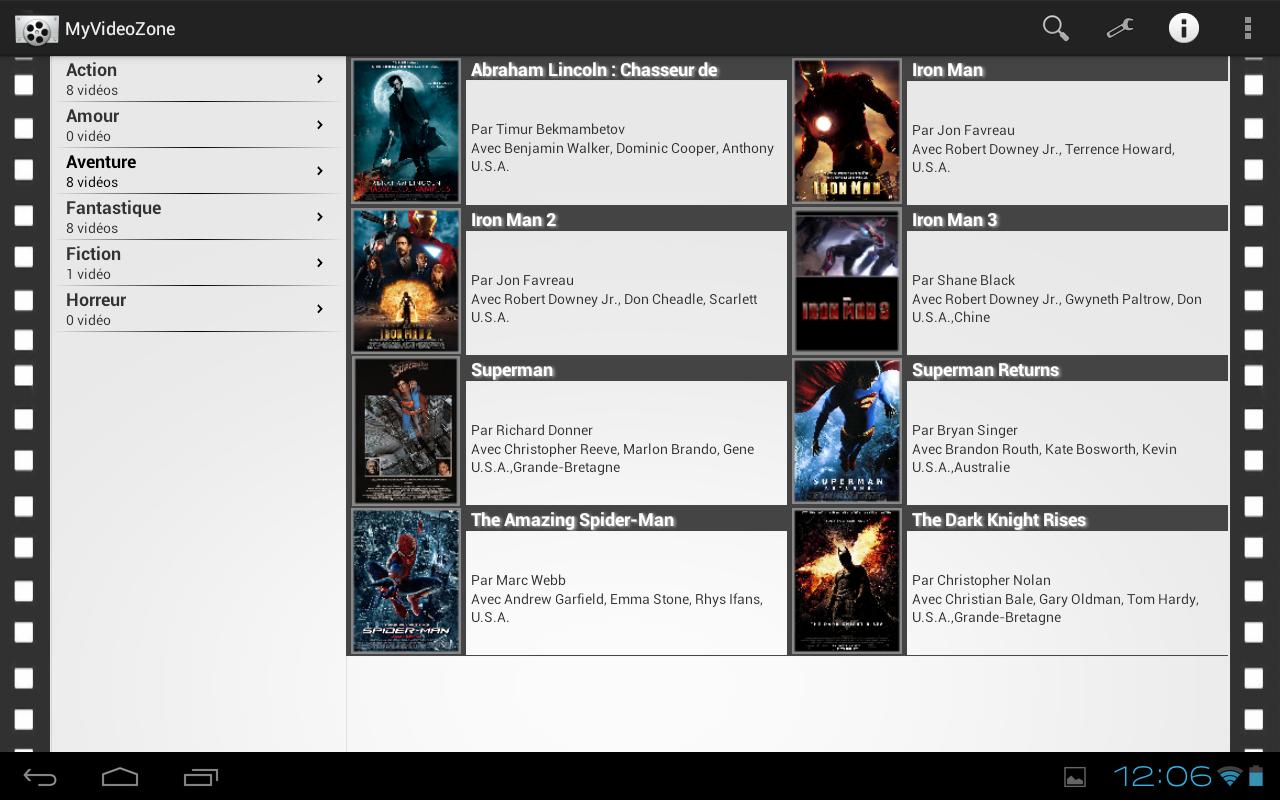Click the title "Abraham Lincoln : Chasseur de"
Image resolution: width=1280 pixels, height=800 pixels.
(594, 70)
